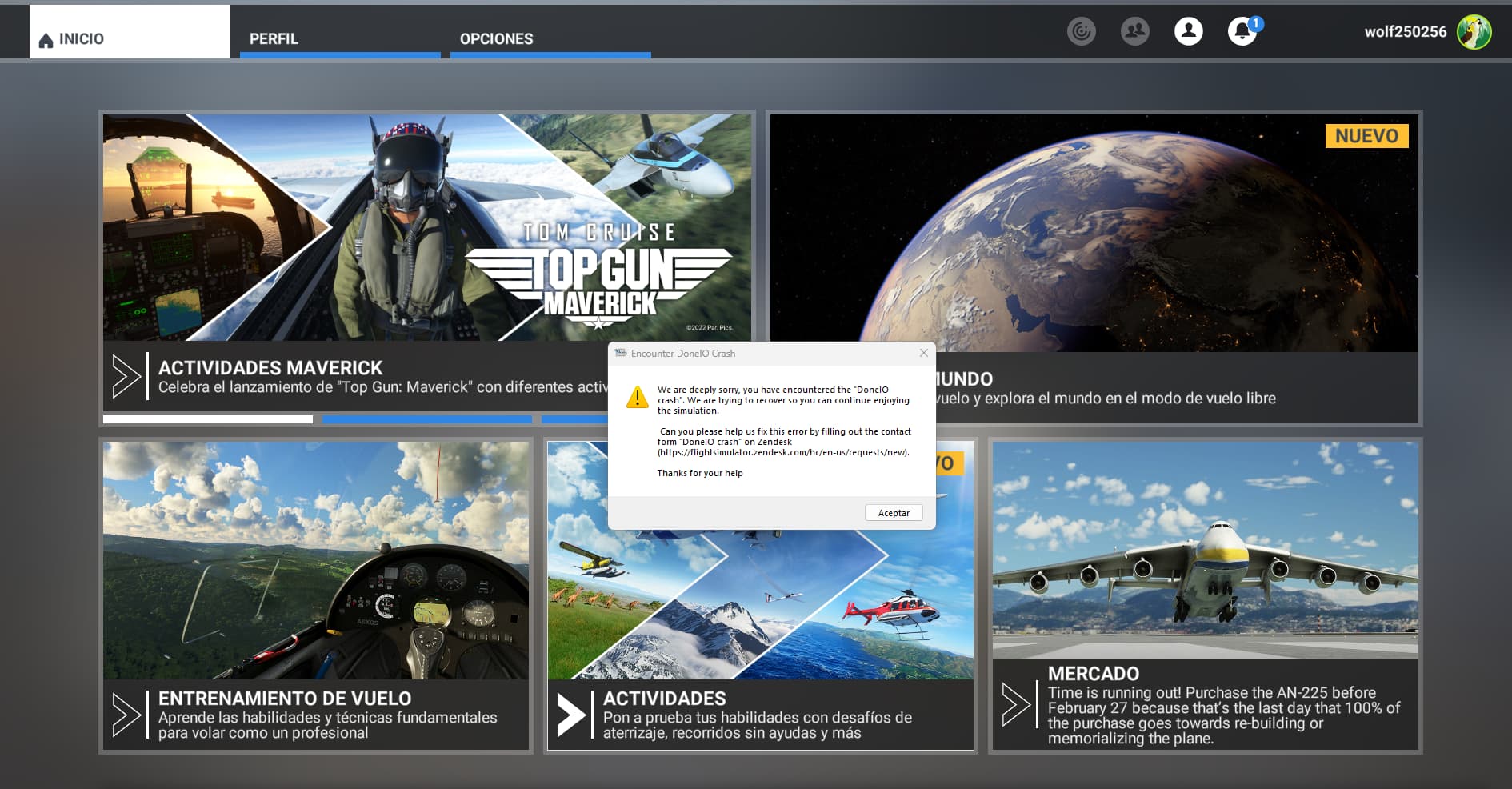
Task: Click the white arrow icon beside Actividades
Action: pos(571,715)
